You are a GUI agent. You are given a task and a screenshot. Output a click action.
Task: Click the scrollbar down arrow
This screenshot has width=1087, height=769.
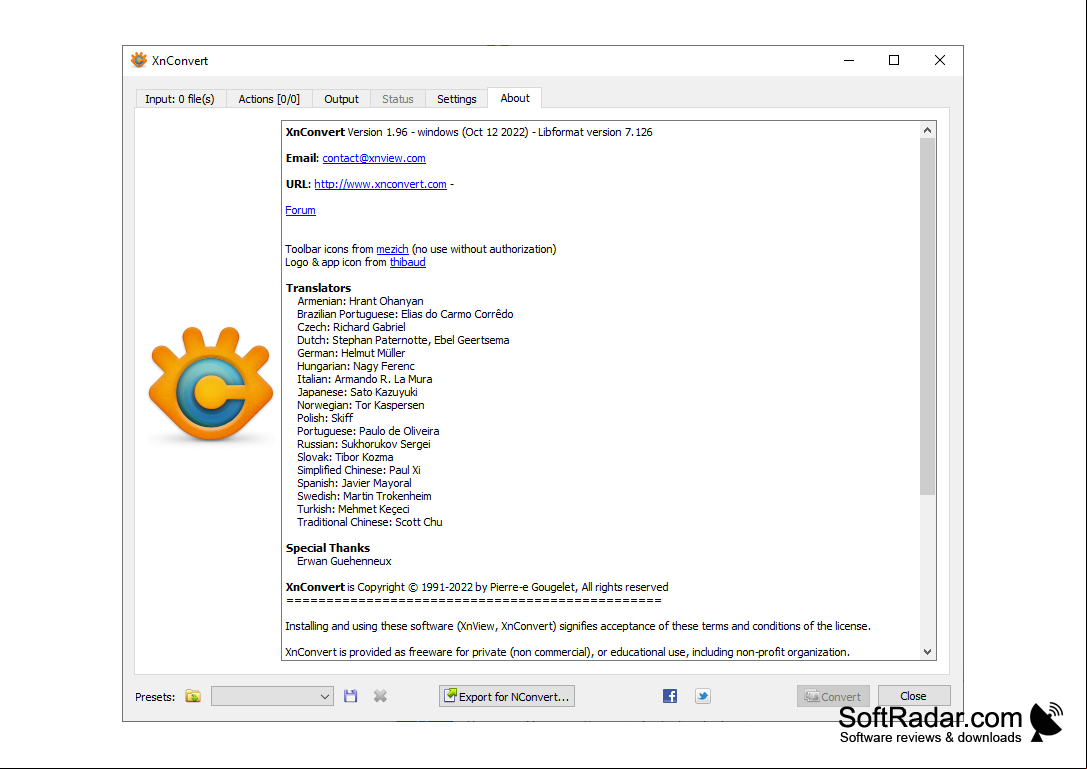(928, 652)
